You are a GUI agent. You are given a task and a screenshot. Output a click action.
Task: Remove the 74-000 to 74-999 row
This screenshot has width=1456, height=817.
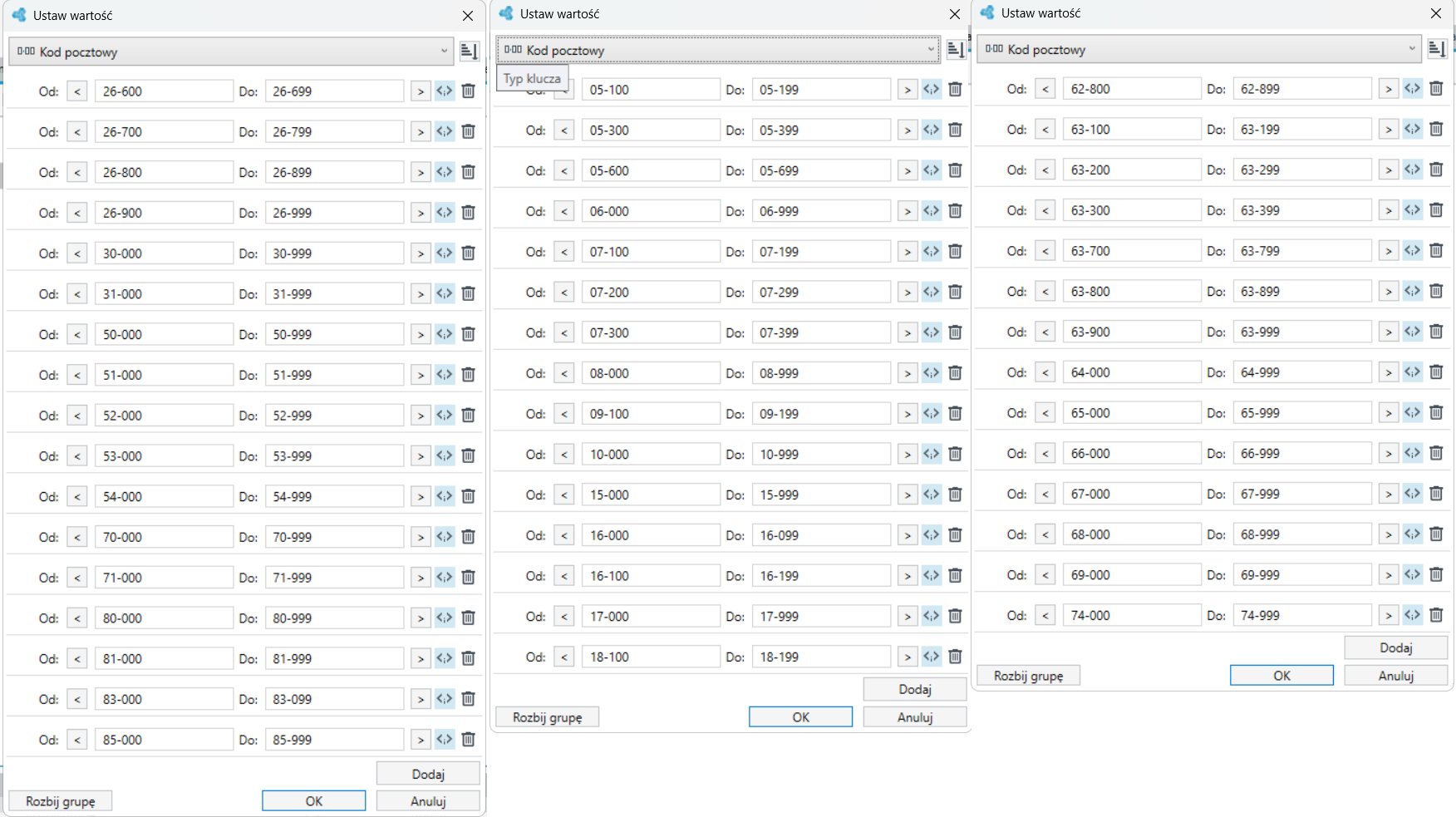1437,615
